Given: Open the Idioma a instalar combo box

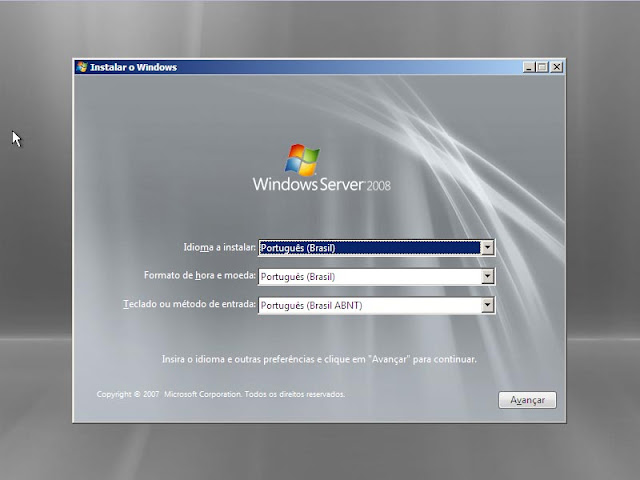Looking at the screenshot, I should coord(376,248).
